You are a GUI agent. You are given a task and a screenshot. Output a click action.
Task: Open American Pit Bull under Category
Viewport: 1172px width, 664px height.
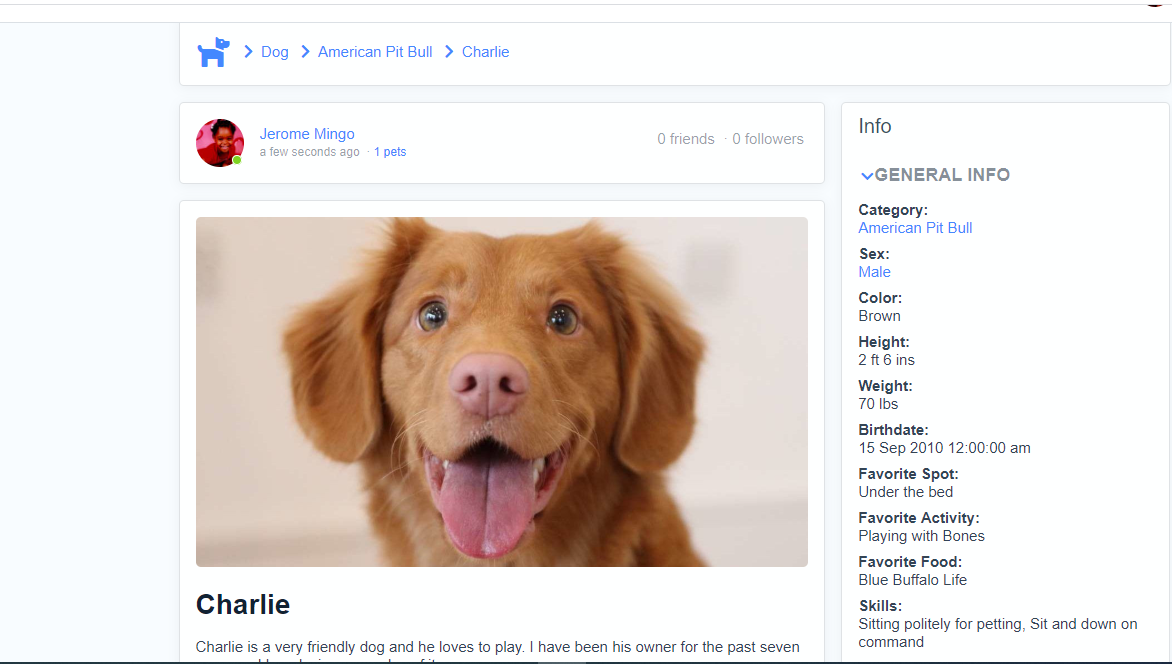pos(915,228)
